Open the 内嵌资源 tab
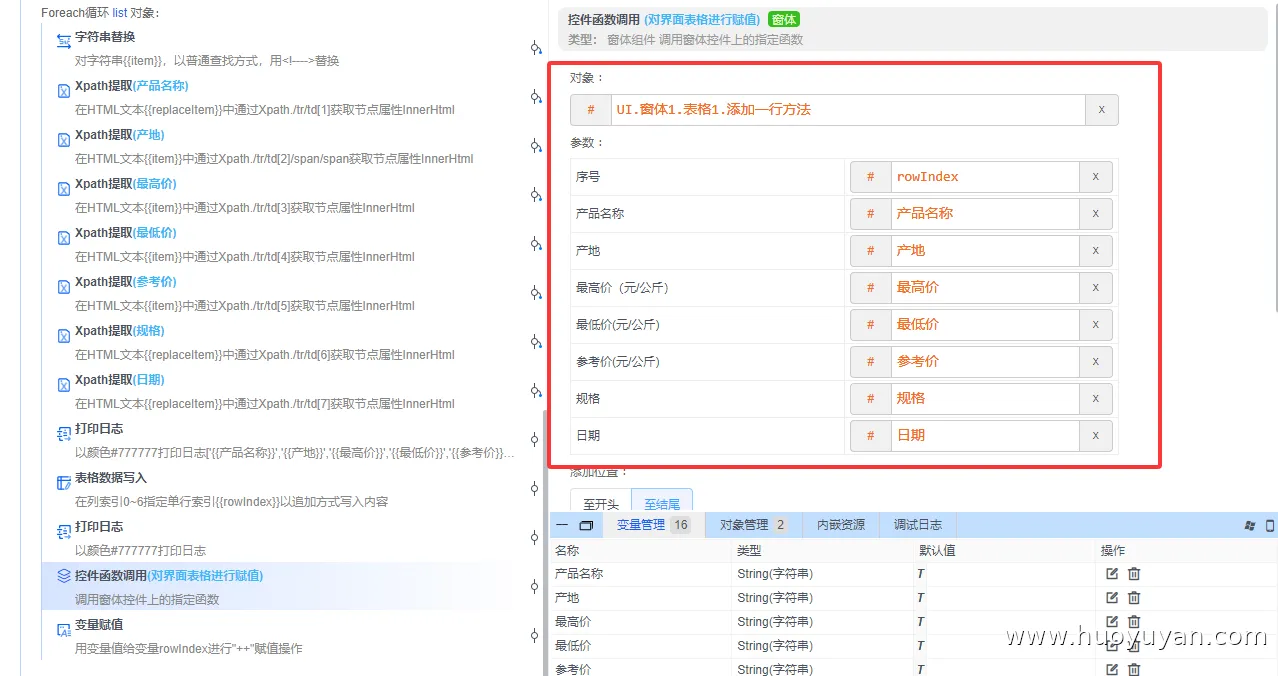 841,525
